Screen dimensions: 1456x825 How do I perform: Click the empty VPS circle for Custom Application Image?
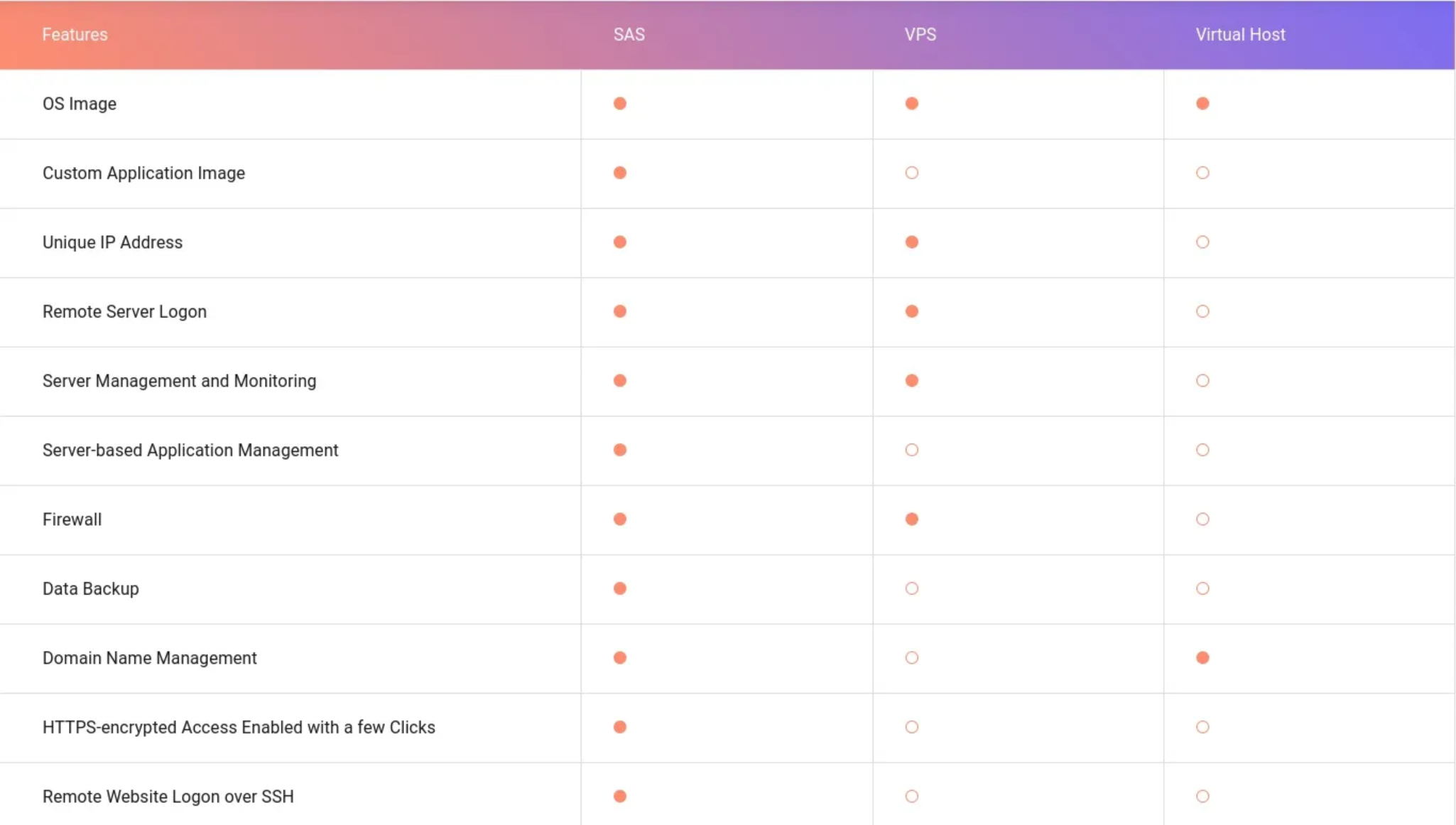coord(912,173)
